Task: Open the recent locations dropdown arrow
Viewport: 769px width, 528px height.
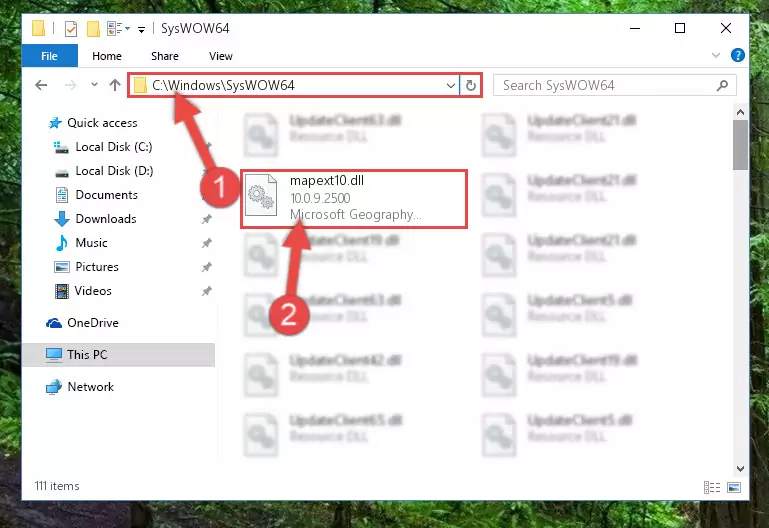Action: 94,85
